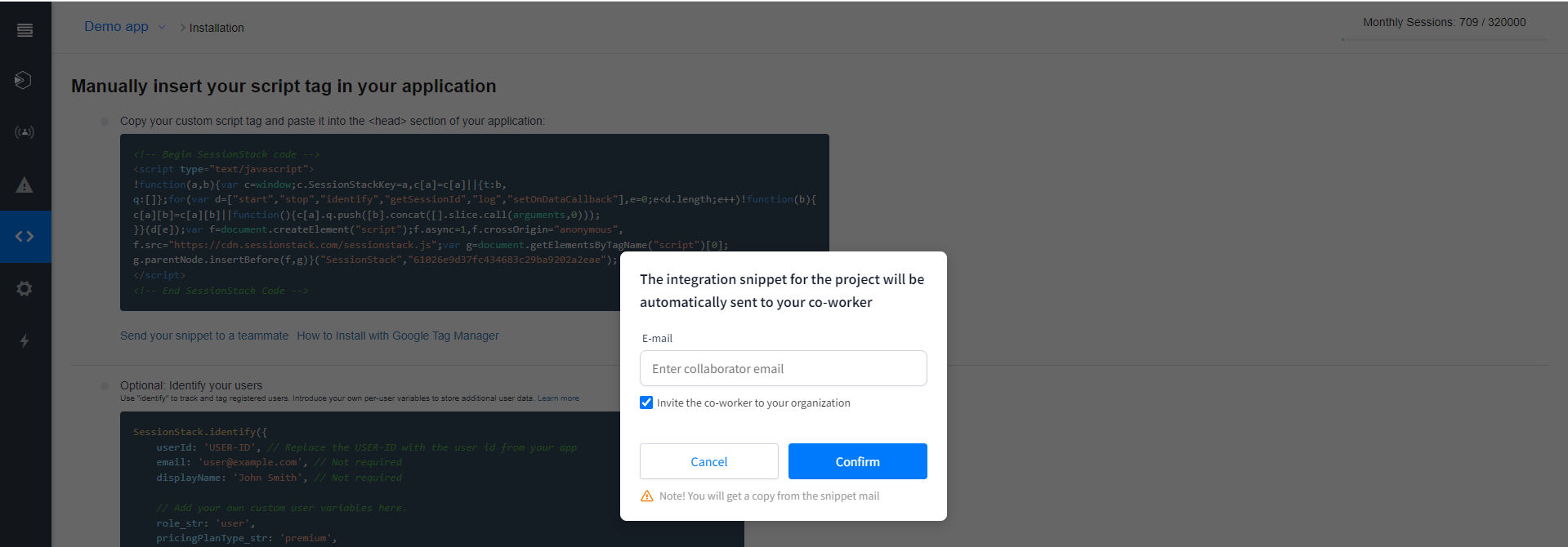This screenshot has width=1568, height=547.
Task: Cancel the send snippet dialog
Action: click(x=708, y=461)
